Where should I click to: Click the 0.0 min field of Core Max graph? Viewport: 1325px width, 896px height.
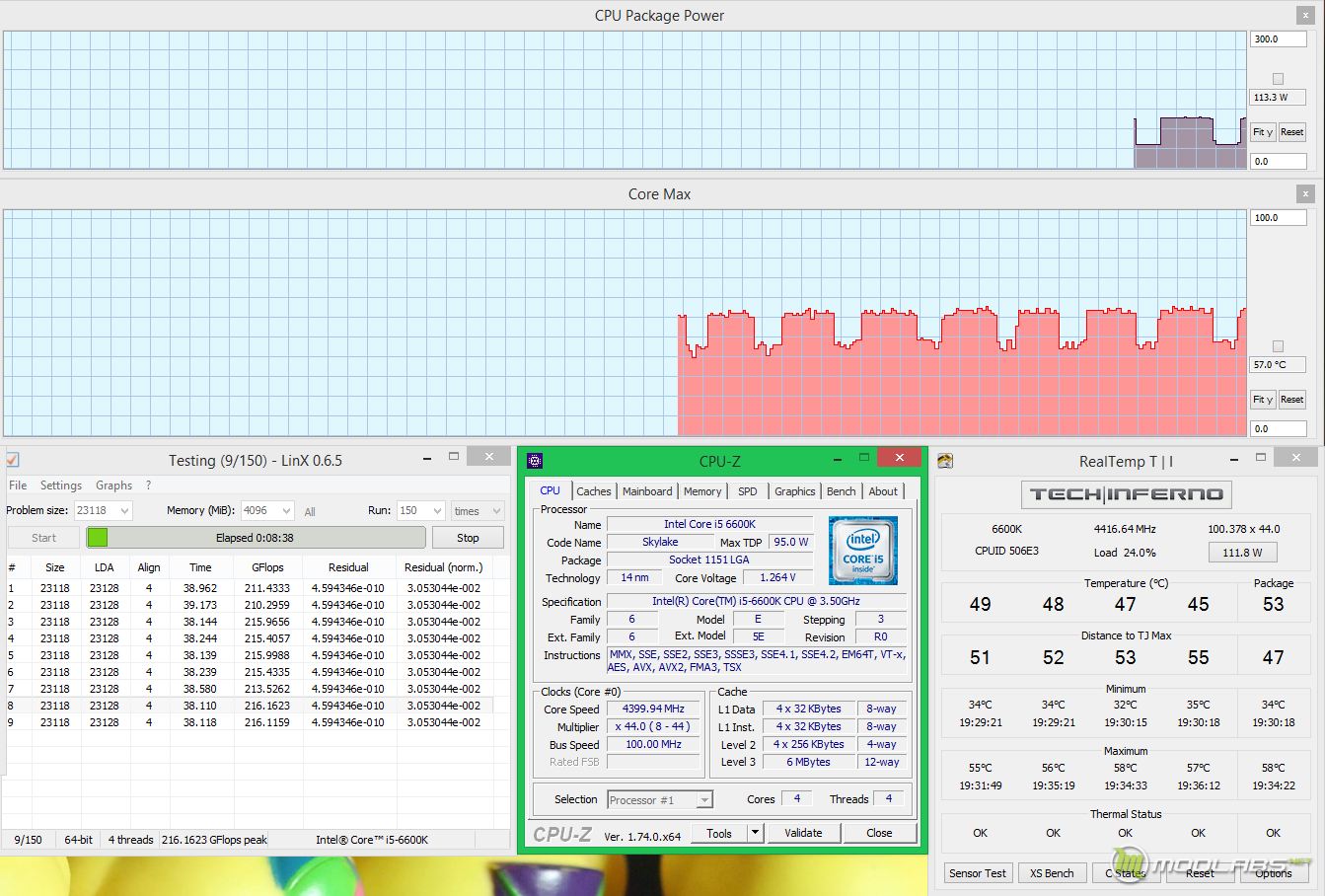pyautogui.click(x=1279, y=429)
